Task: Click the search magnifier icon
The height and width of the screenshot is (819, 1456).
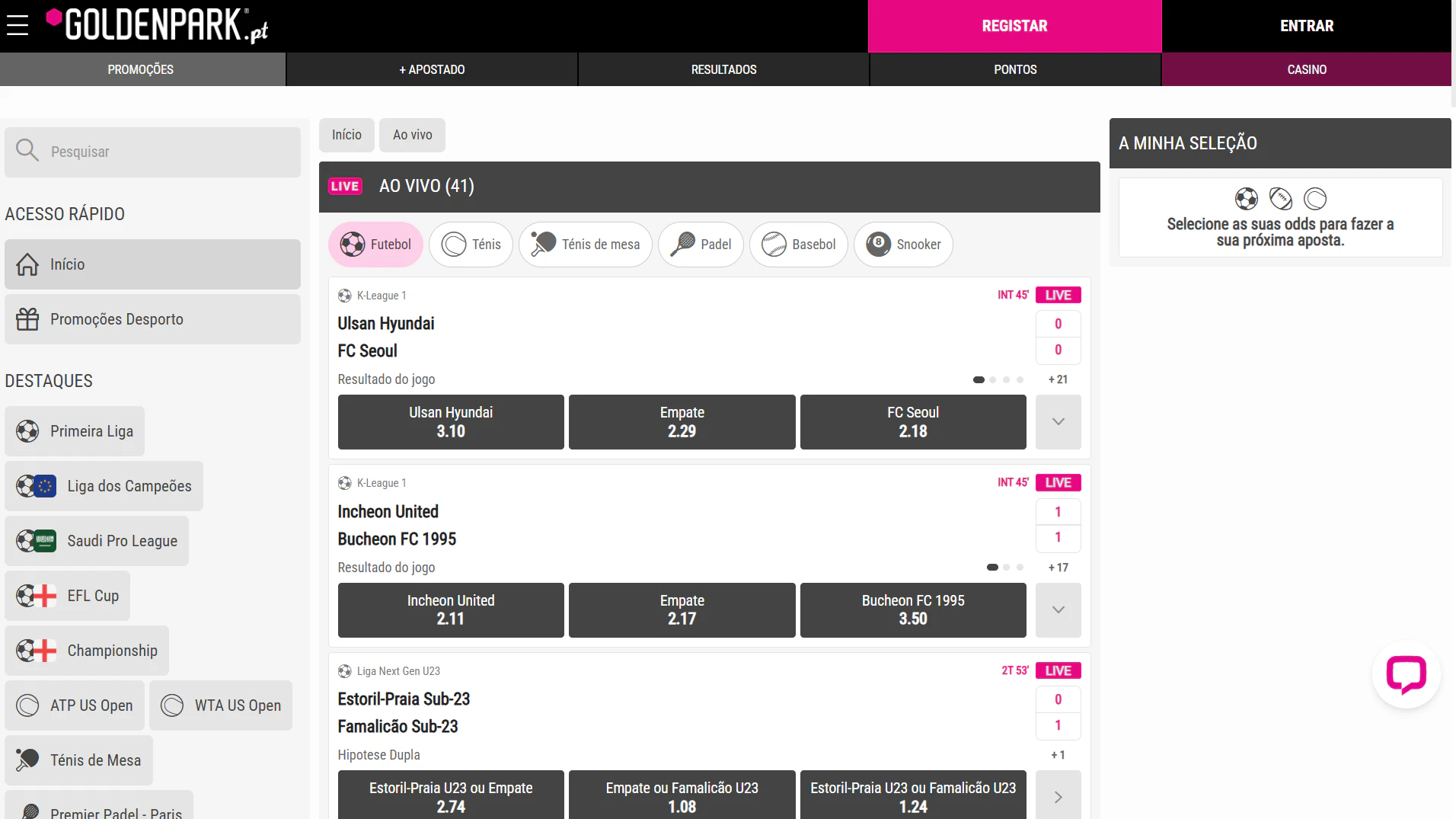Action: (27, 151)
